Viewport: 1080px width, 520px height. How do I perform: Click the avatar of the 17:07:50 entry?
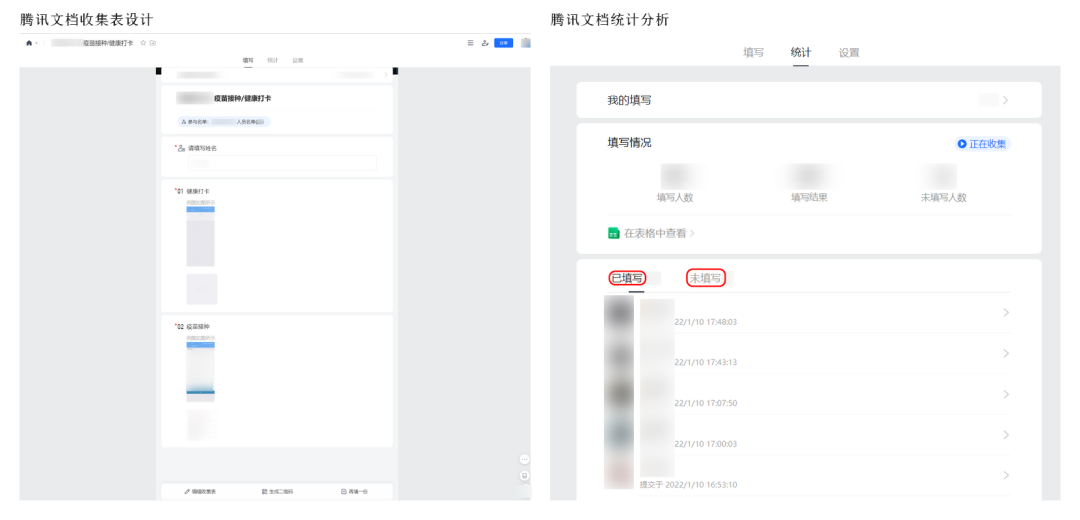[619, 394]
